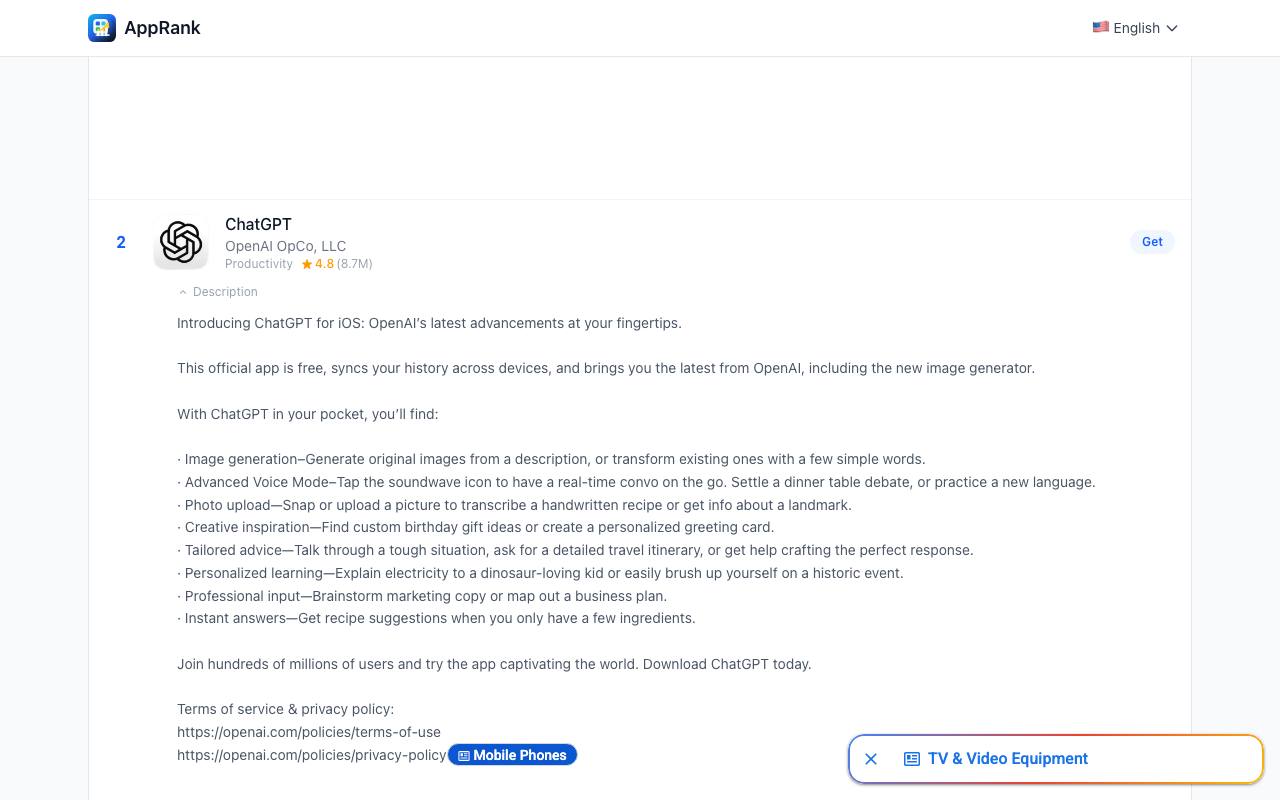Expand the language selector chevron arrow

click(x=1172, y=28)
